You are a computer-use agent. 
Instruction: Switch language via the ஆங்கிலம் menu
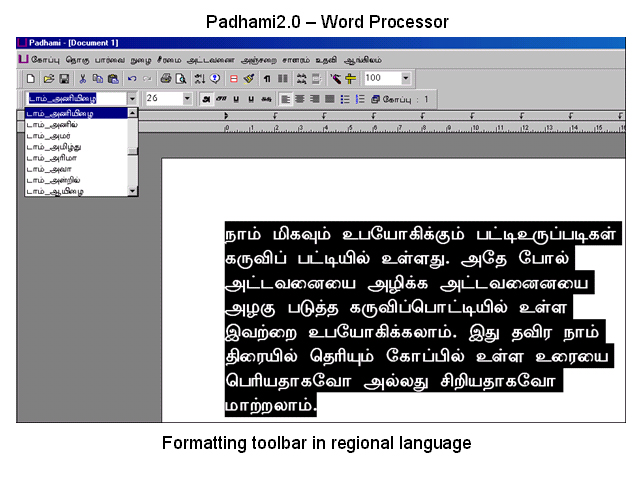(x=362, y=60)
